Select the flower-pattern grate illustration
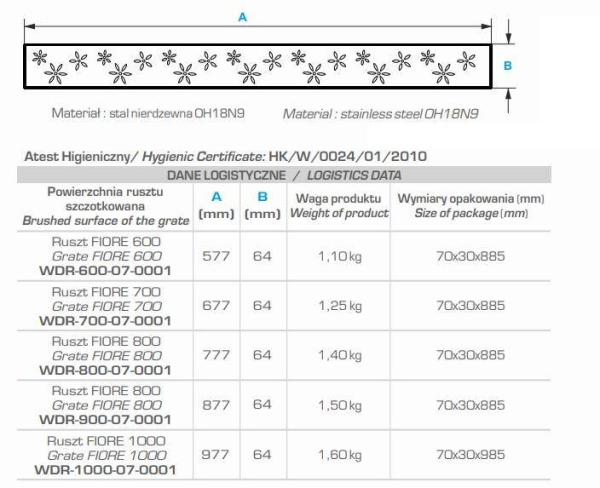600x488 pixels. pos(255,65)
